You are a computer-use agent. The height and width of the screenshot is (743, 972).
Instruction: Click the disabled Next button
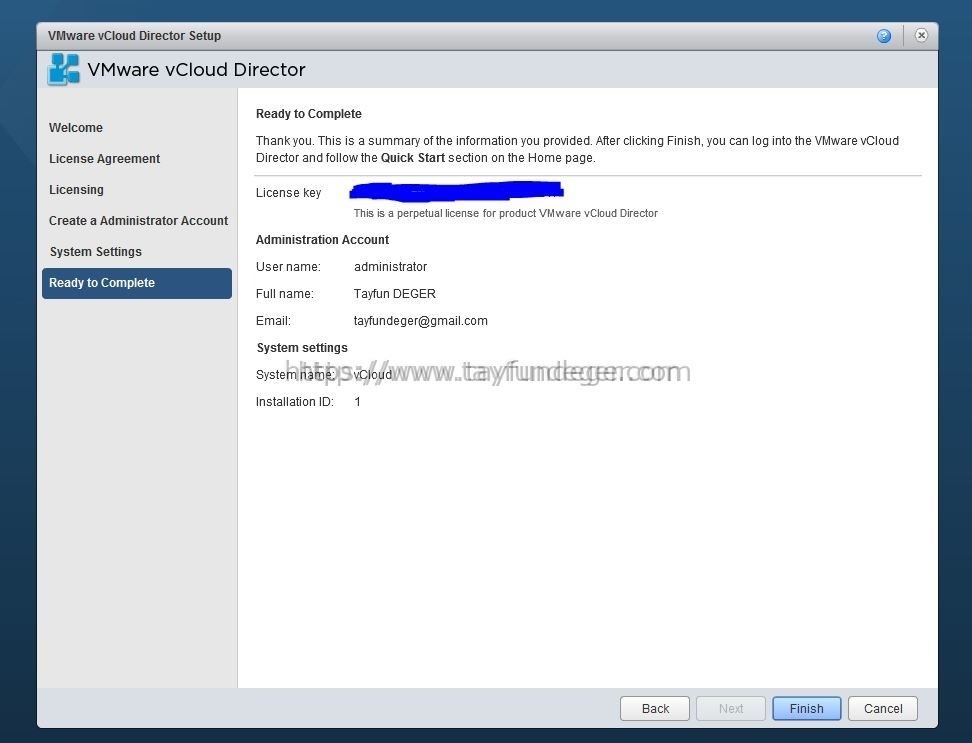731,708
